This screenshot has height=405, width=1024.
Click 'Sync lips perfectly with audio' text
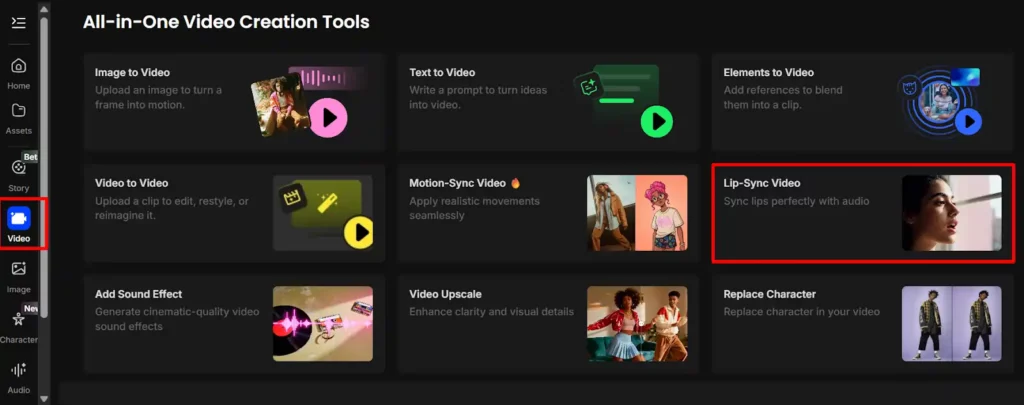pos(796,201)
